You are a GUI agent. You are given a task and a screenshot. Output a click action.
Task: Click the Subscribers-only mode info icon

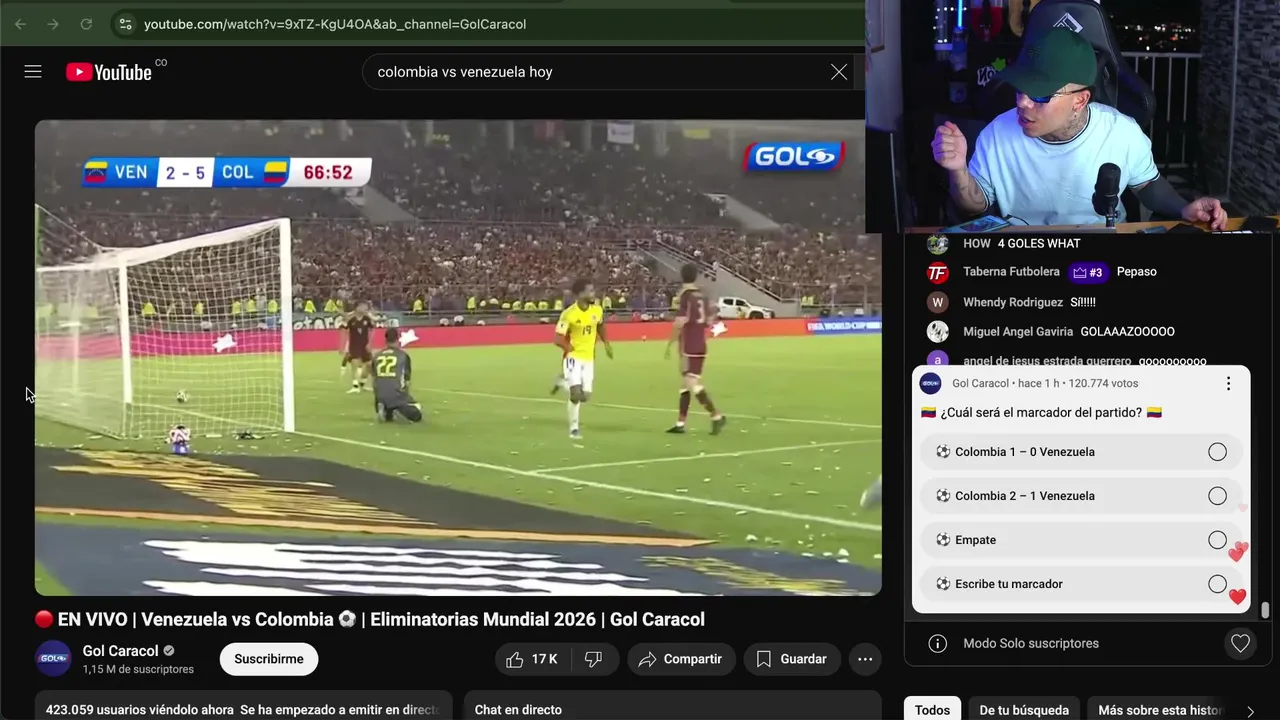coord(937,644)
